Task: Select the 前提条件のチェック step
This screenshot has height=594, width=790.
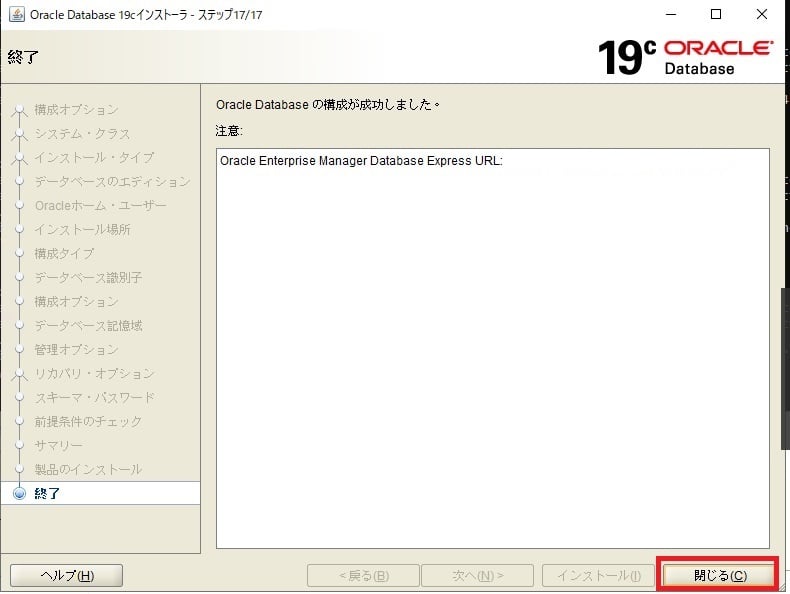Action: 88,421
